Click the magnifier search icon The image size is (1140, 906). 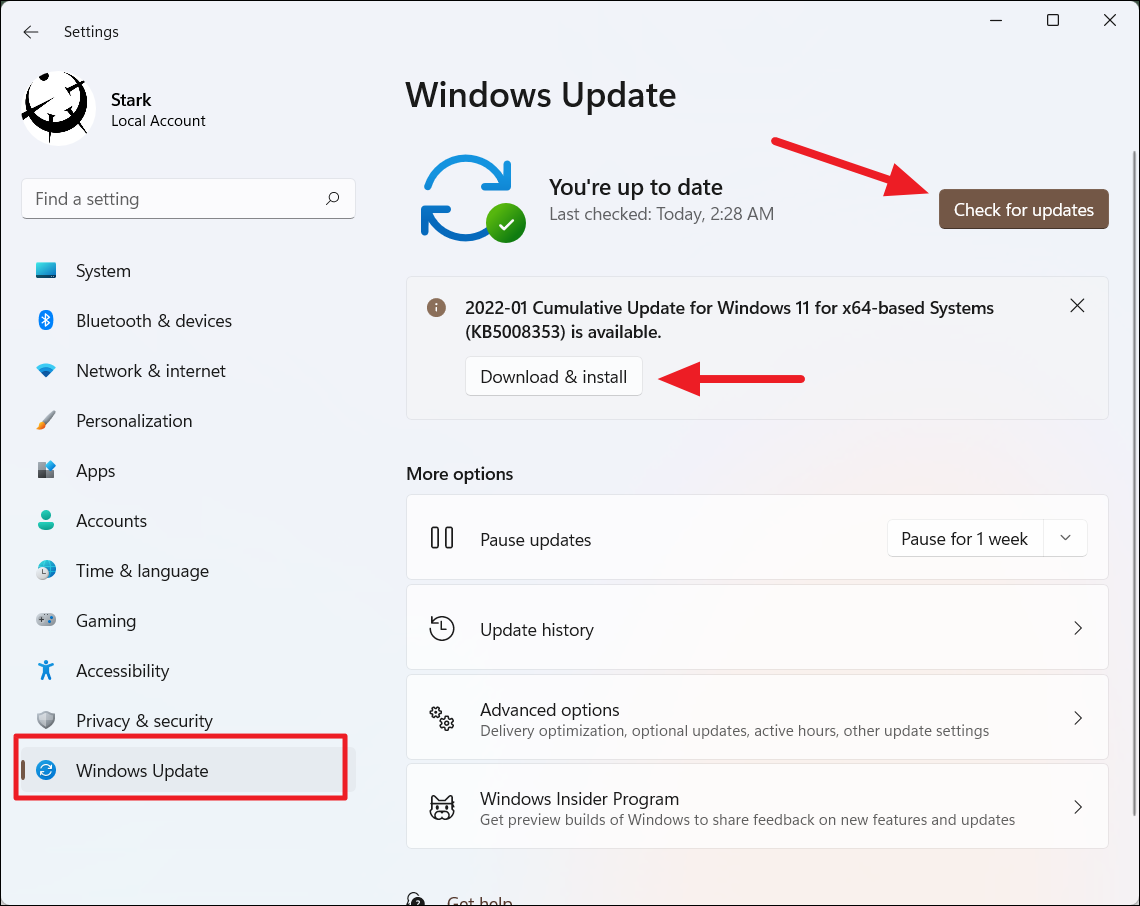332,199
